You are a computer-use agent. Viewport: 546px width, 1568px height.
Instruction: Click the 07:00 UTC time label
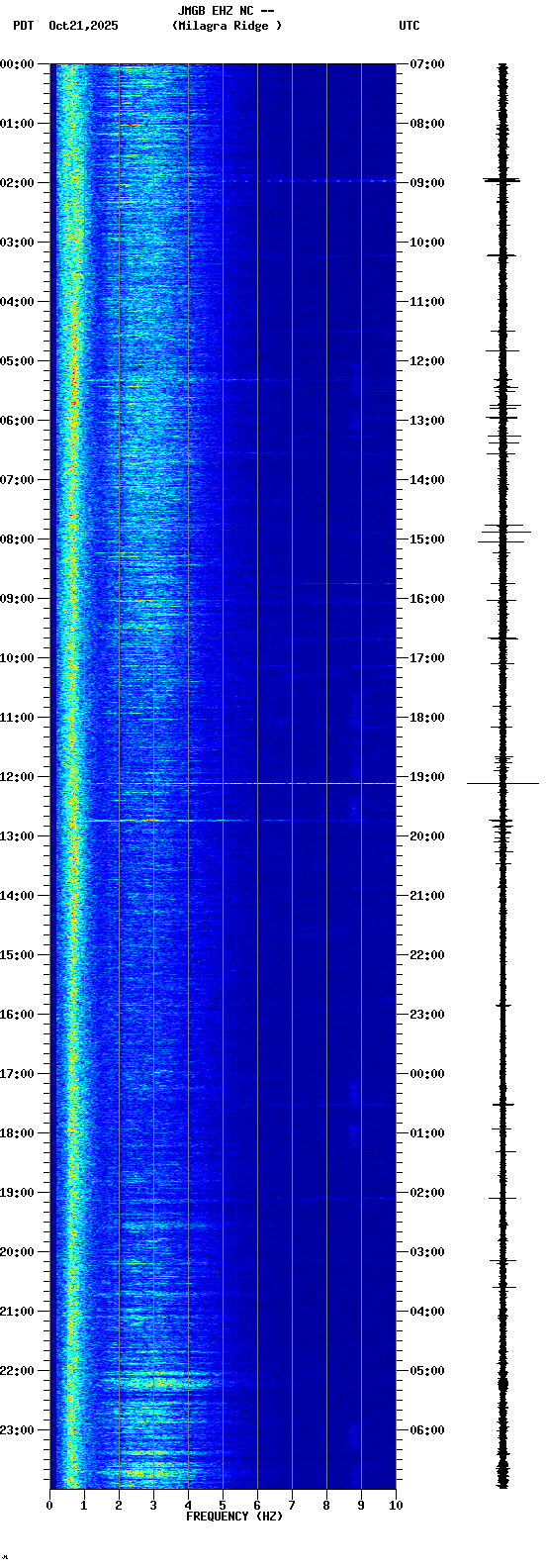[427, 64]
